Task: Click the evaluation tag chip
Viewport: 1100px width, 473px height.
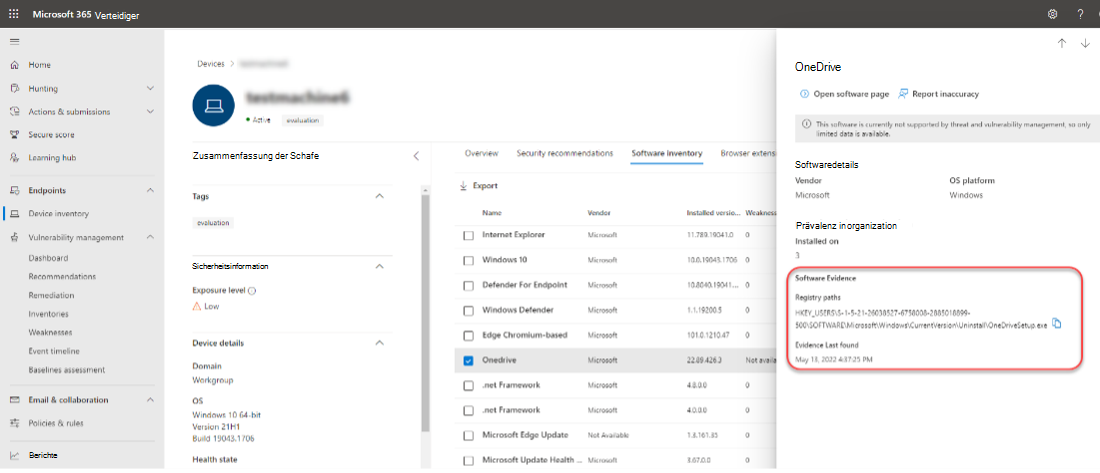Action: coord(213,222)
